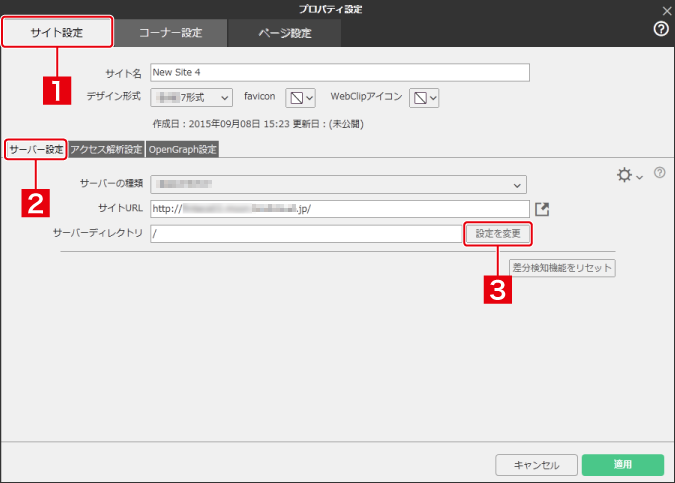
Task: Open the gear settings menu in the server panel
Action: [629, 175]
